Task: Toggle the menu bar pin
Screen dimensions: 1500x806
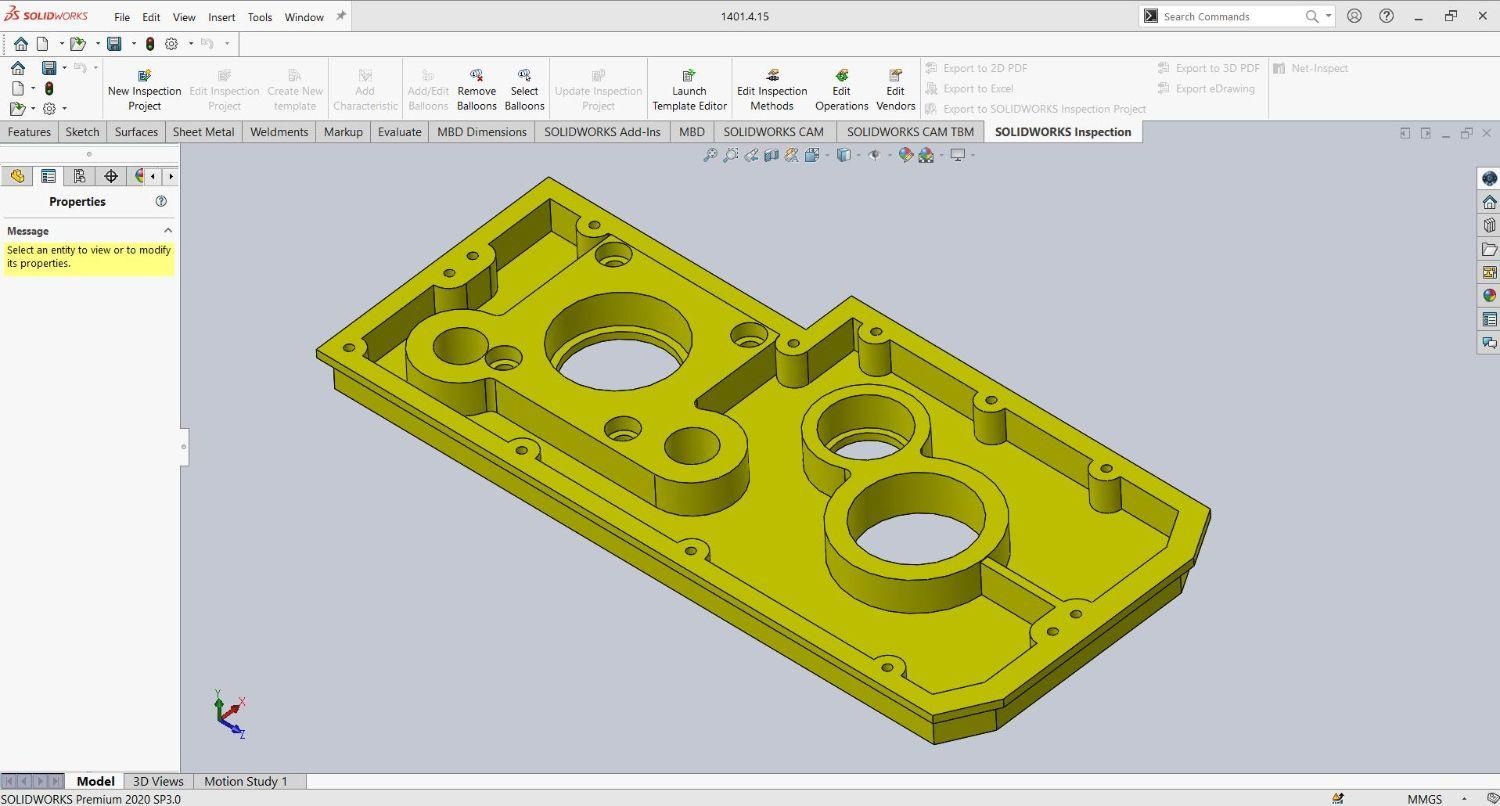Action: pyautogui.click(x=341, y=16)
